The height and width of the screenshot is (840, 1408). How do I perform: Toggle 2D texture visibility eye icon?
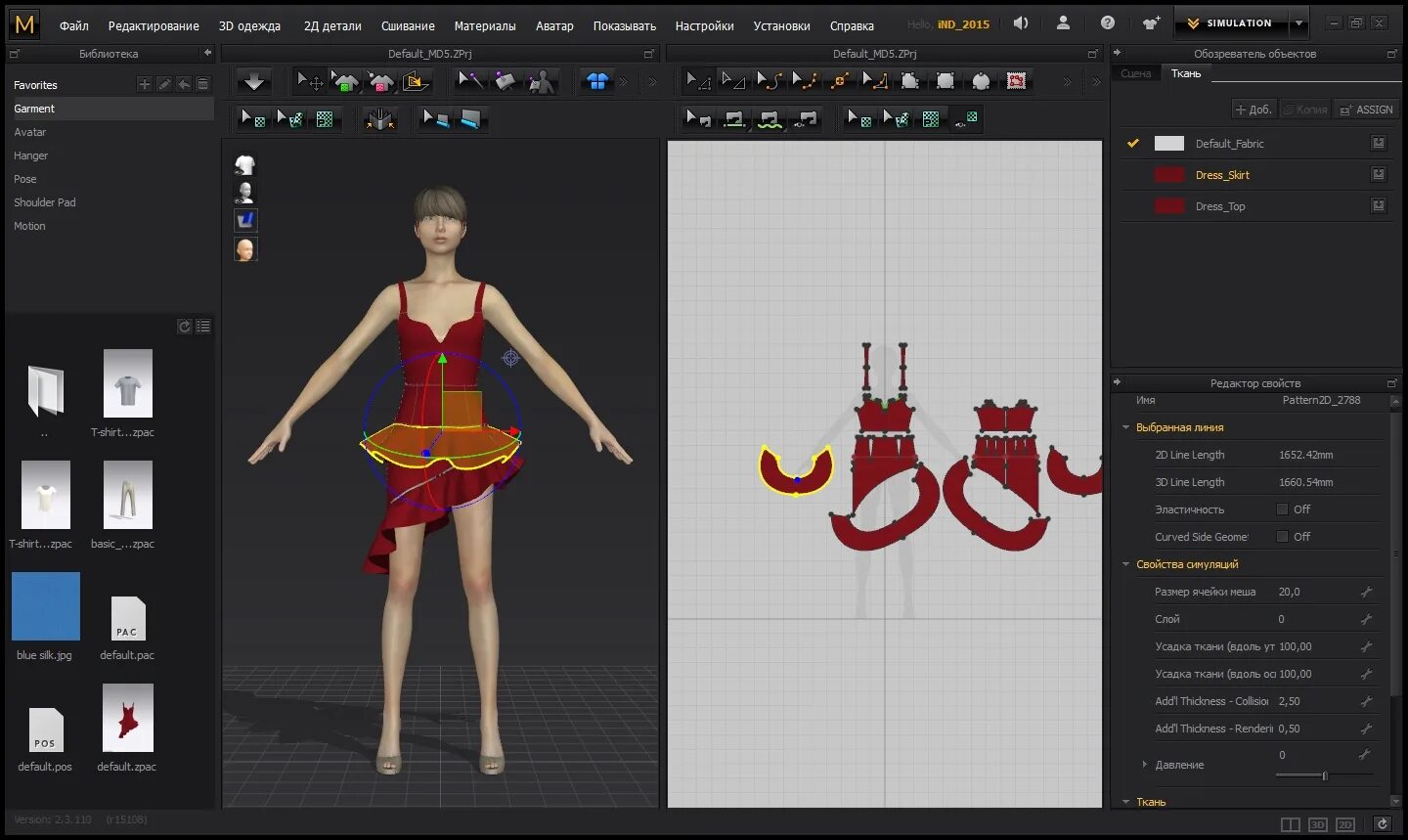click(965, 119)
